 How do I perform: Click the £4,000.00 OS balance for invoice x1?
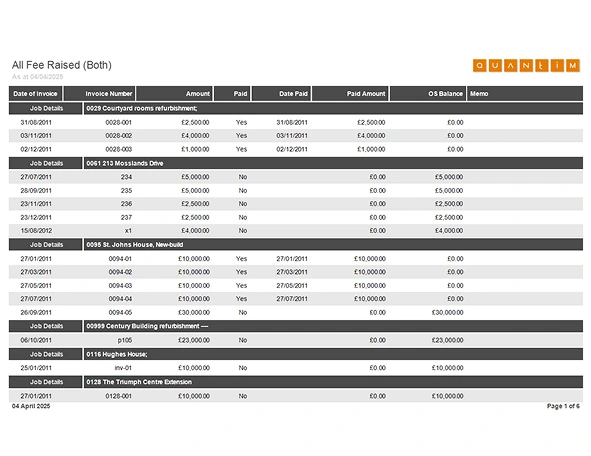449,231
